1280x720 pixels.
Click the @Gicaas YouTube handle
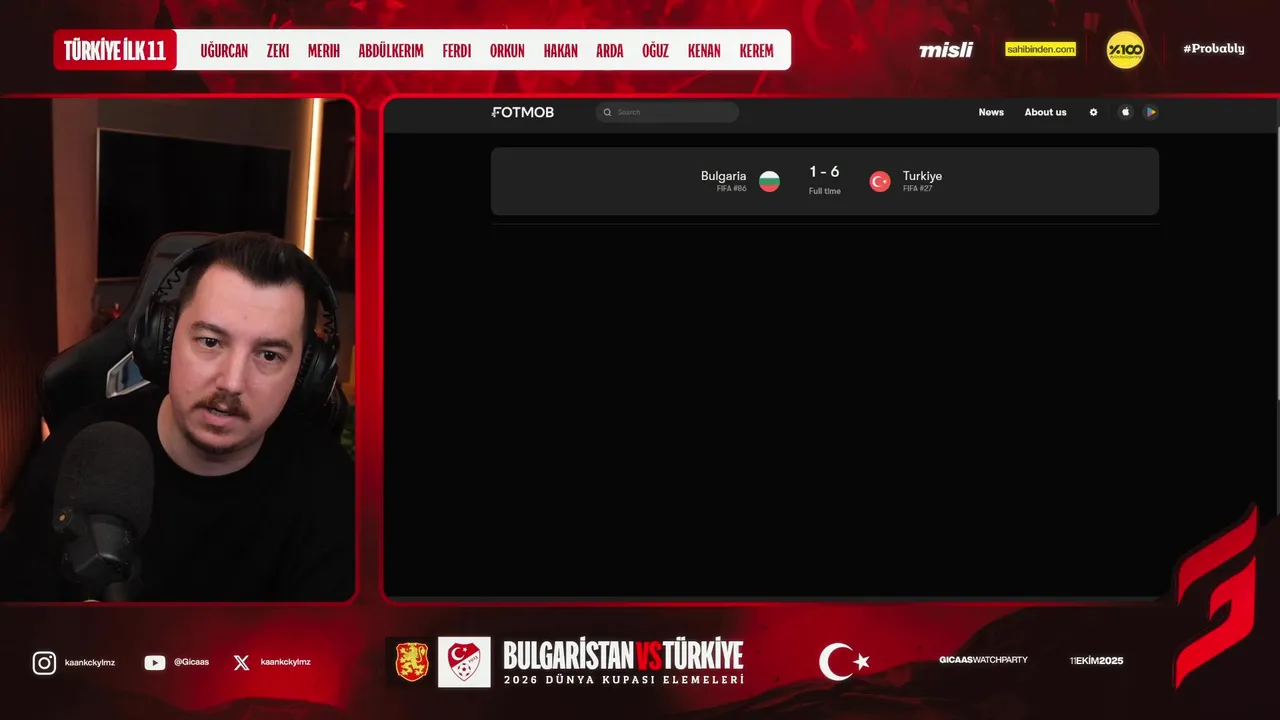(192, 662)
